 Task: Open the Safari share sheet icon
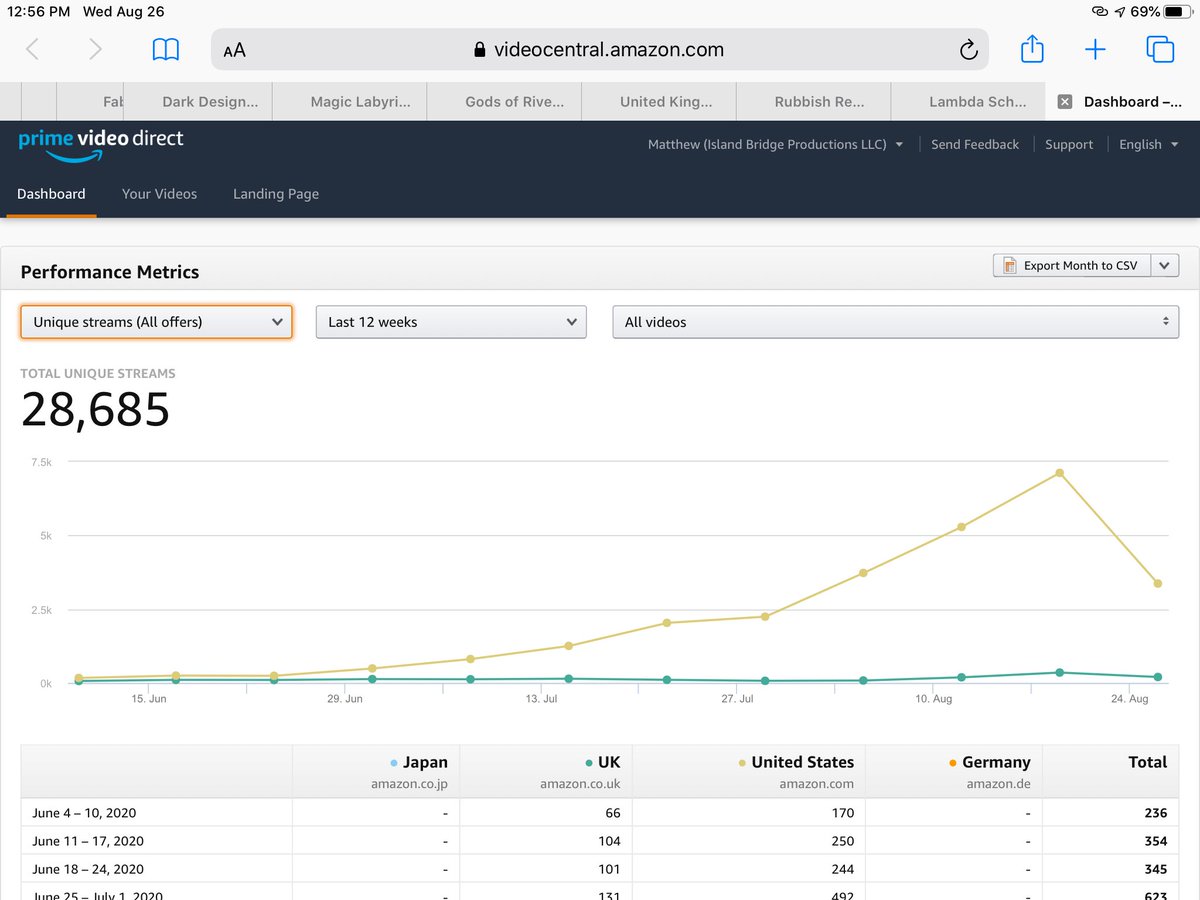click(1032, 48)
